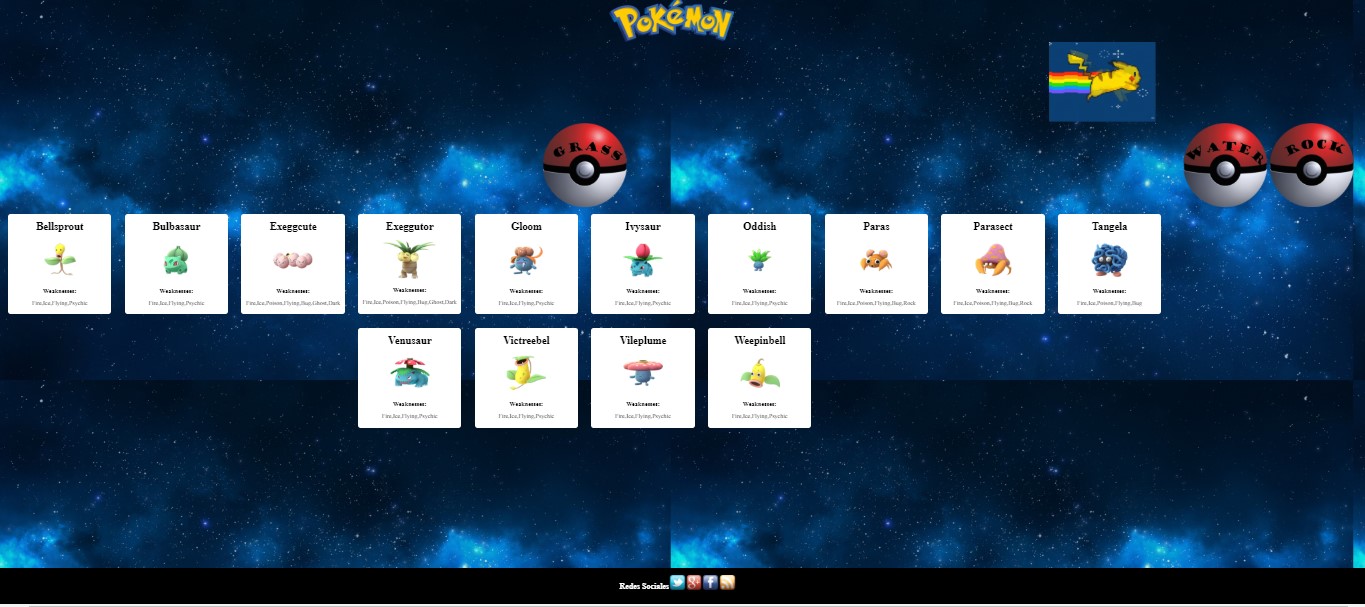Select the 'Bulbasaur' card title

coord(176,227)
